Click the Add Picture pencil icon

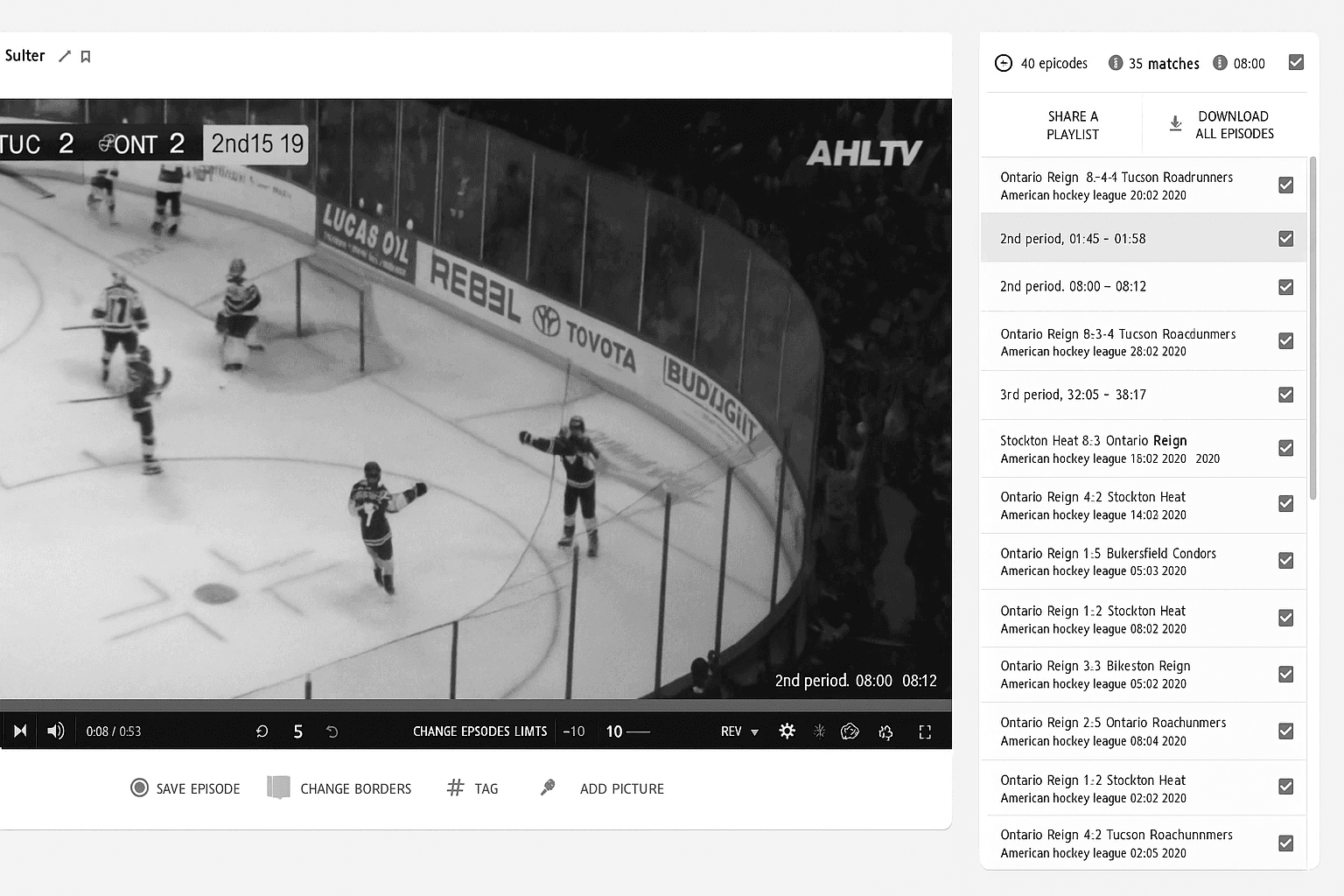point(547,787)
